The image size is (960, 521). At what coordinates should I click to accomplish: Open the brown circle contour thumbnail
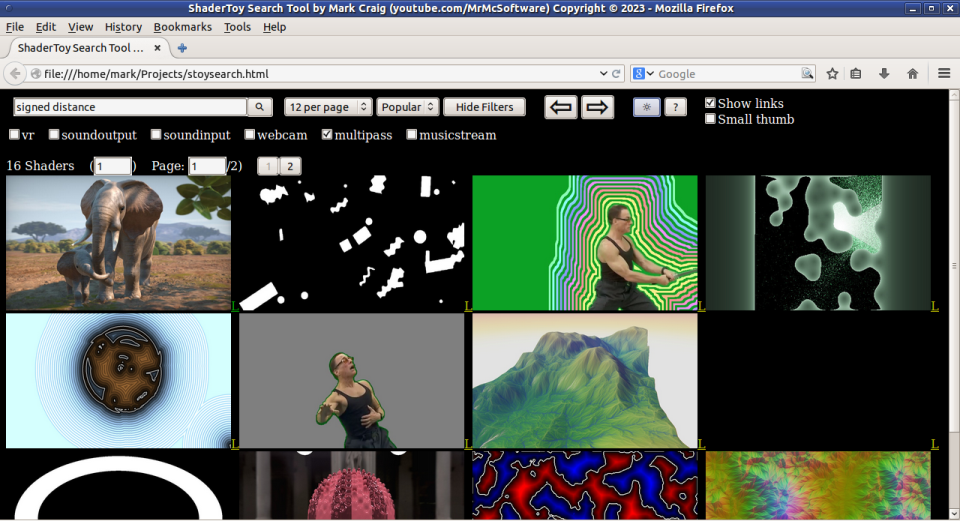pos(118,381)
